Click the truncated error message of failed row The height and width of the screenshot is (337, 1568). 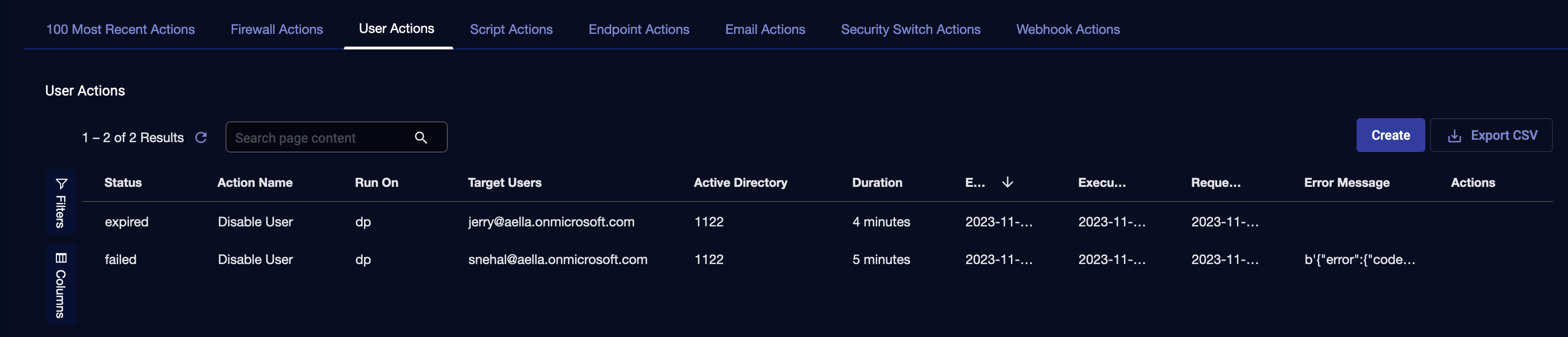tap(1359, 260)
